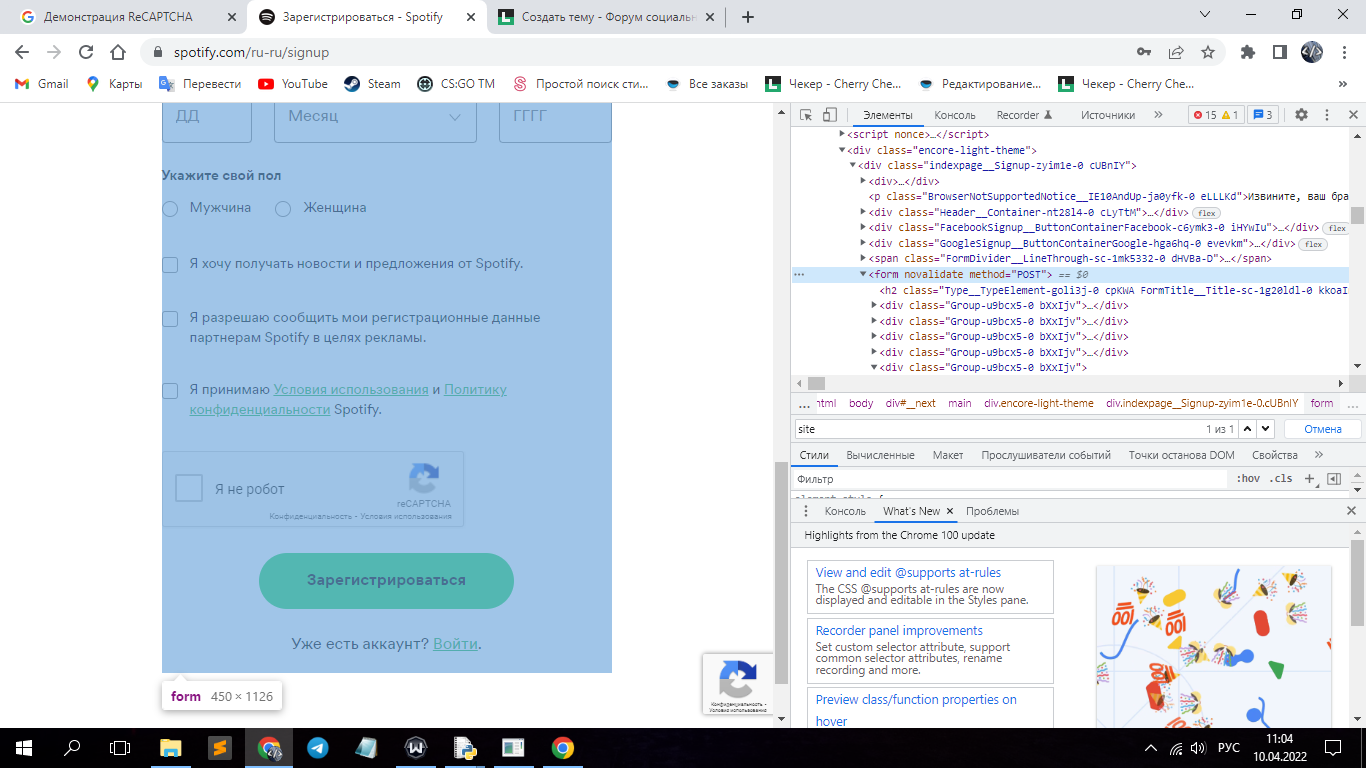
Task: Check the share data with partners checkbox
Action: click(170, 319)
